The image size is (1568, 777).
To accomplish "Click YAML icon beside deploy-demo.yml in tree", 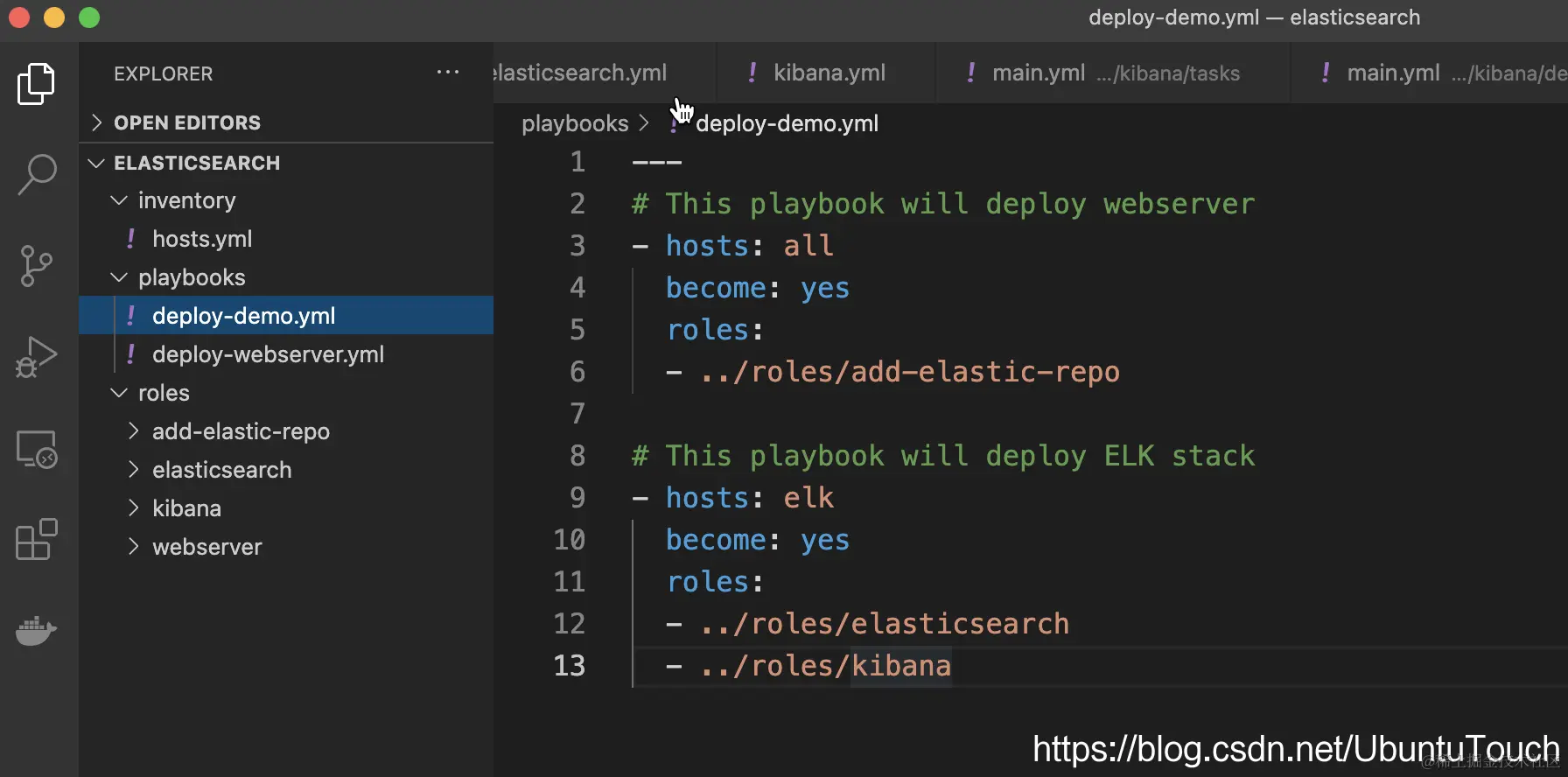I will pyautogui.click(x=131, y=315).
